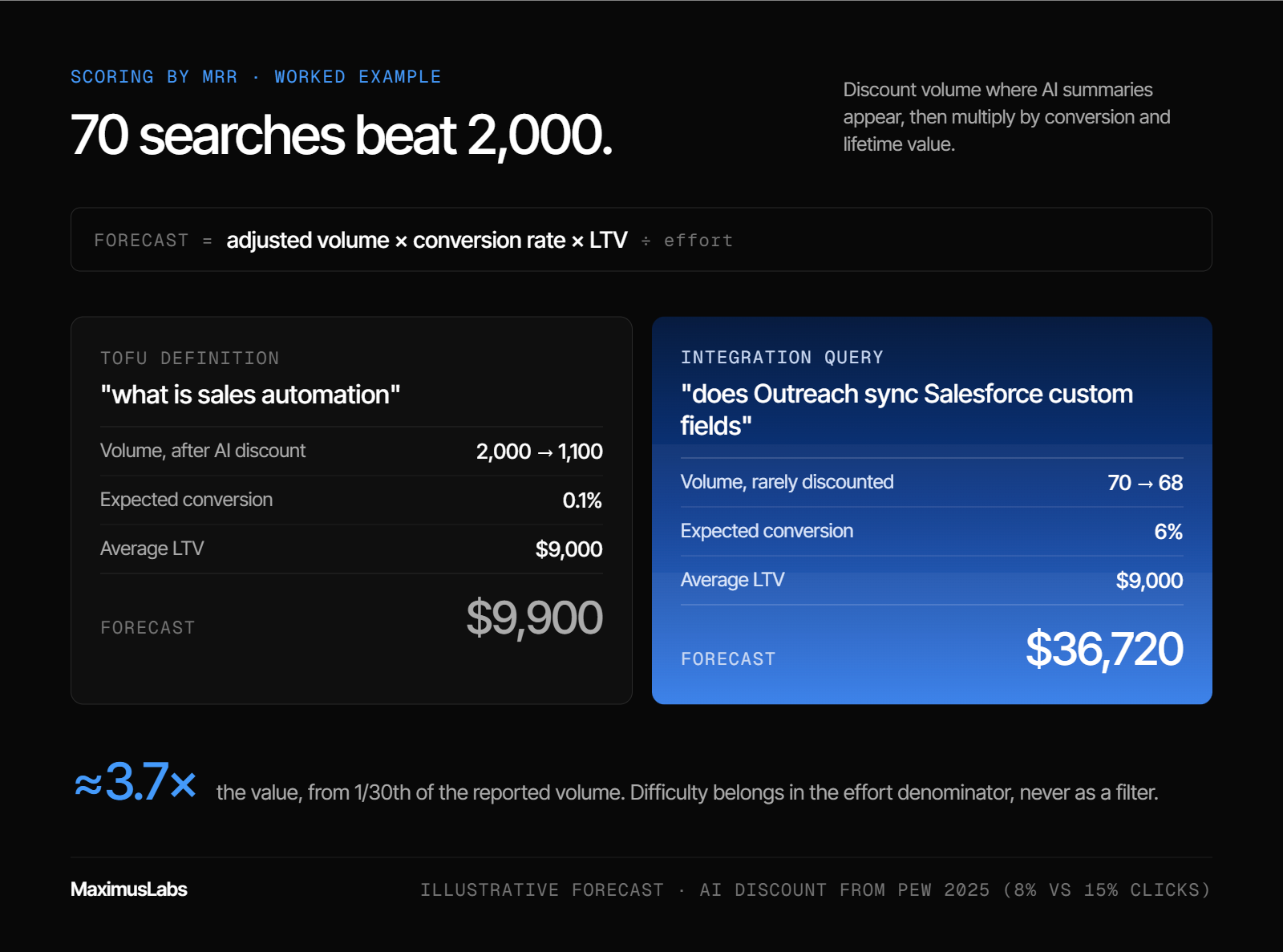
Task: Select the '6%' conversion value
Action: [1168, 532]
